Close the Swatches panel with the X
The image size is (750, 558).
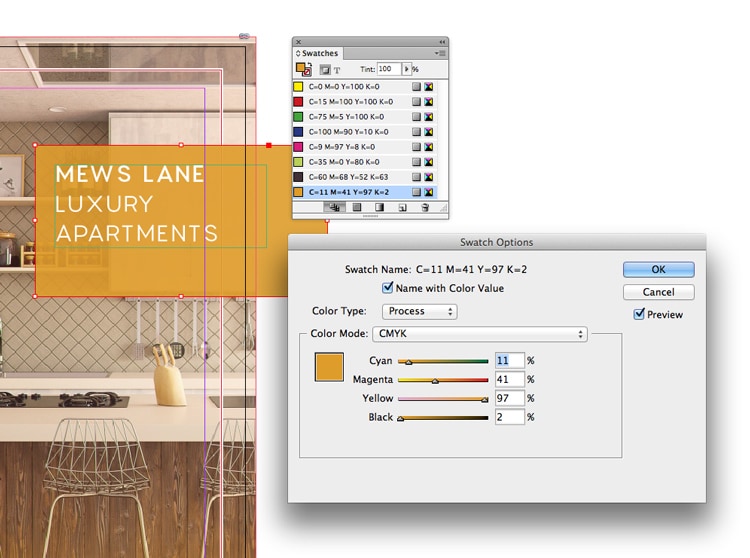pyautogui.click(x=298, y=42)
